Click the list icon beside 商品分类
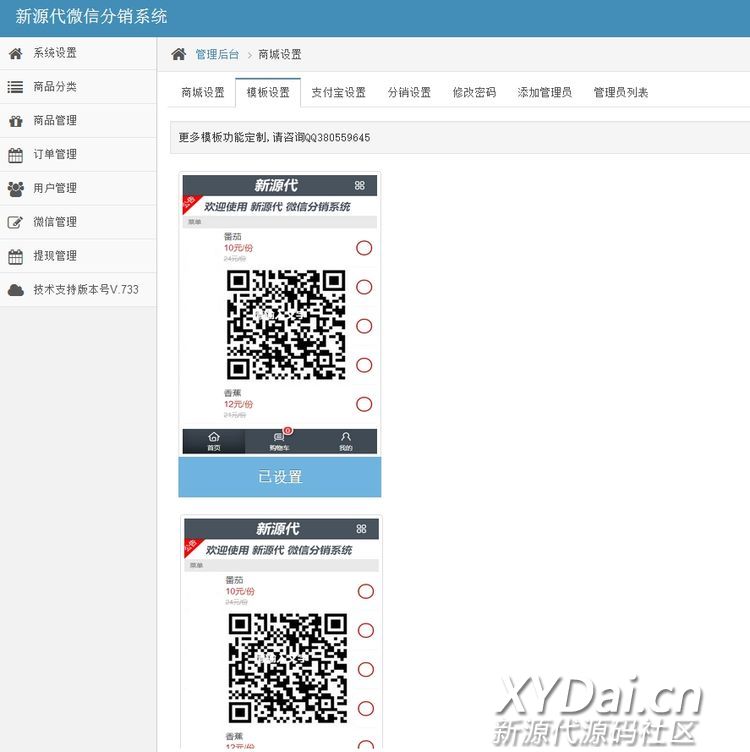Image resolution: width=750 pixels, height=752 pixels. click(x=15, y=87)
